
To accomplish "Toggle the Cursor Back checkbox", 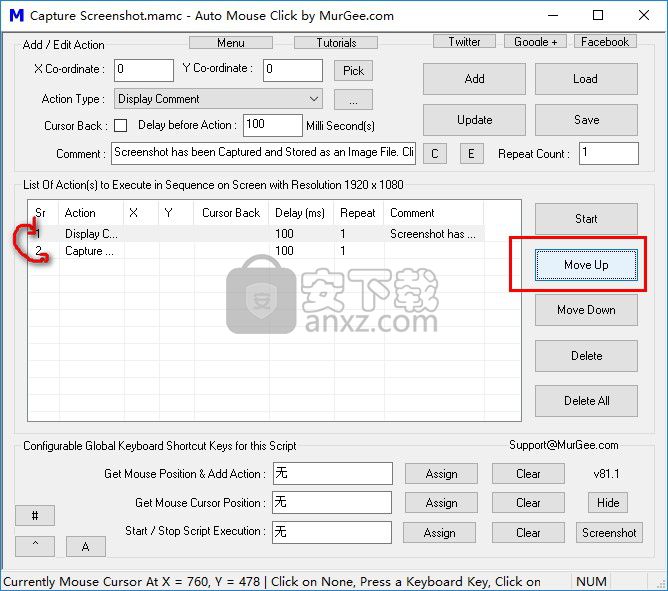I will [121, 126].
